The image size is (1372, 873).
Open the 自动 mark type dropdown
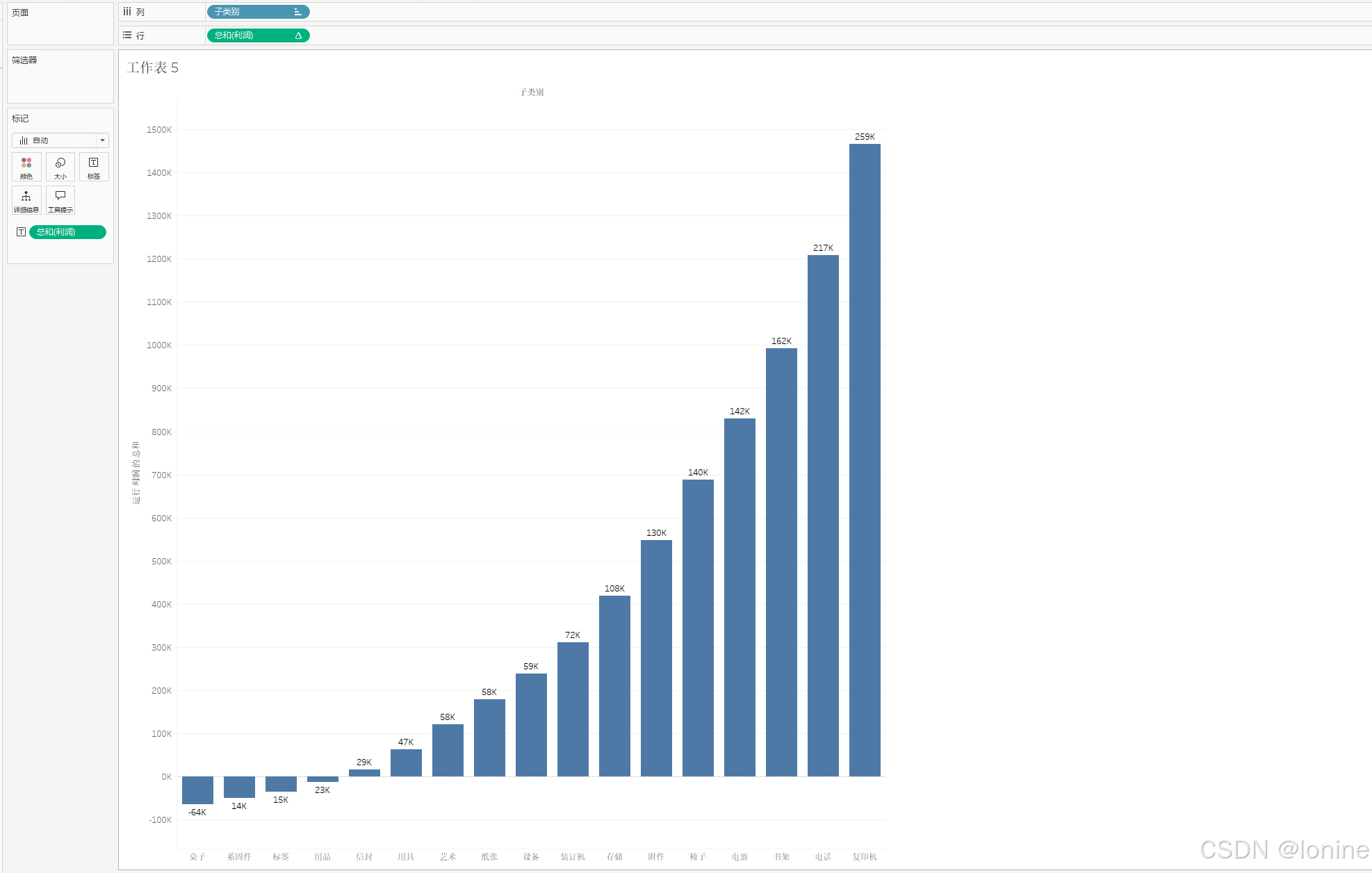click(x=102, y=140)
